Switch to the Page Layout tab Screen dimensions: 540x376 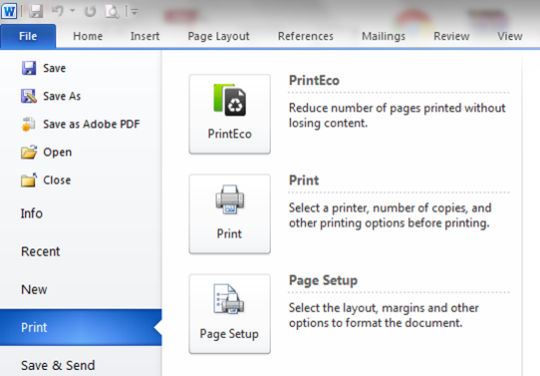[x=218, y=36]
